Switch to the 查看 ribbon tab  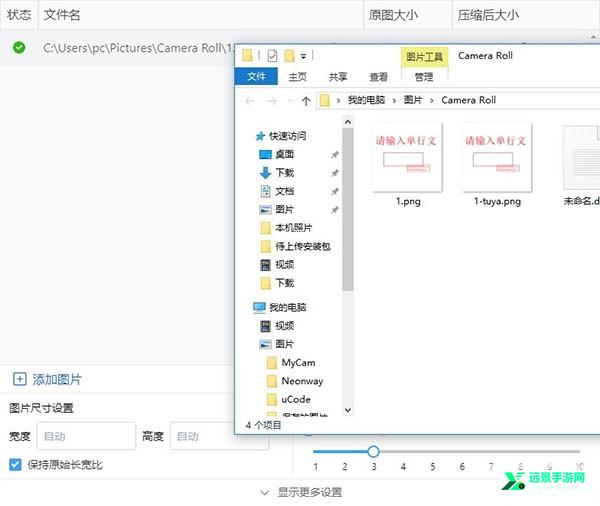pyautogui.click(x=378, y=77)
